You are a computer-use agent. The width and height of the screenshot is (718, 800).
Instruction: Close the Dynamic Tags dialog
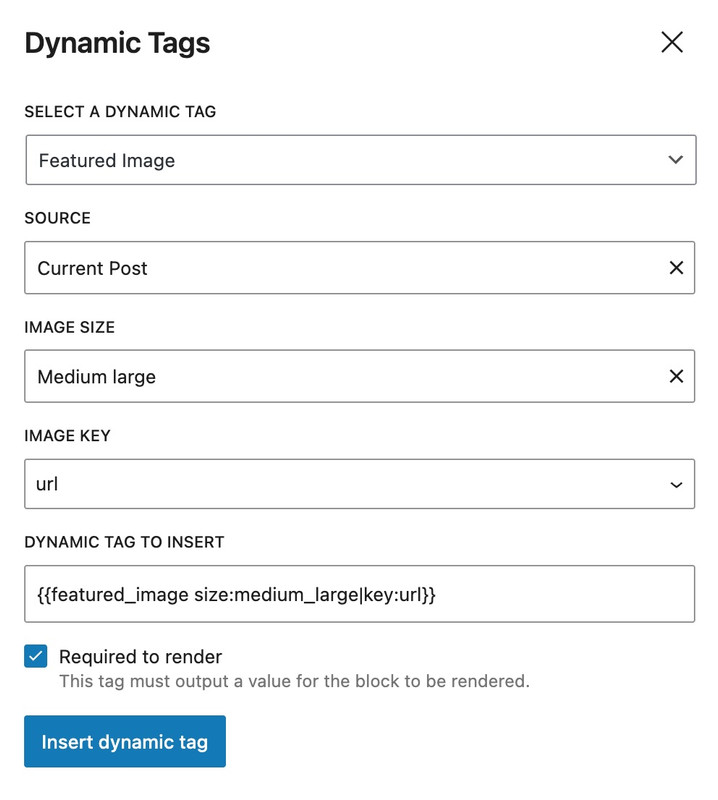tap(672, 42)
